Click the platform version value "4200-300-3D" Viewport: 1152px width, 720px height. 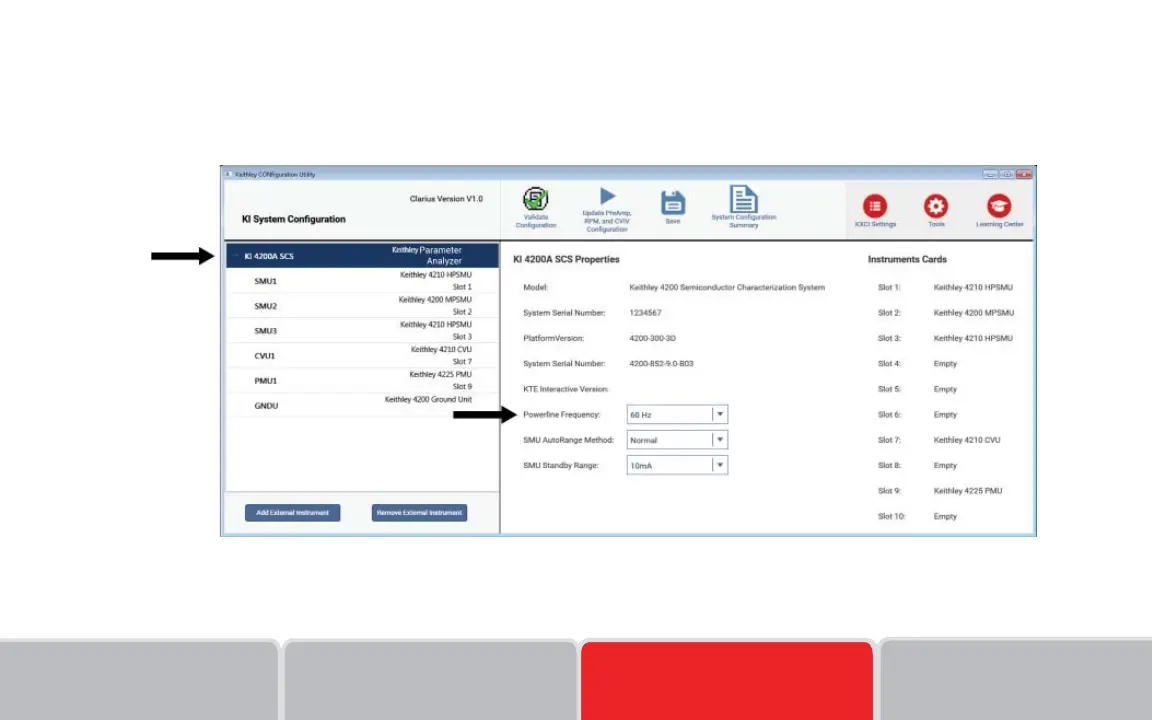point(652,339)
